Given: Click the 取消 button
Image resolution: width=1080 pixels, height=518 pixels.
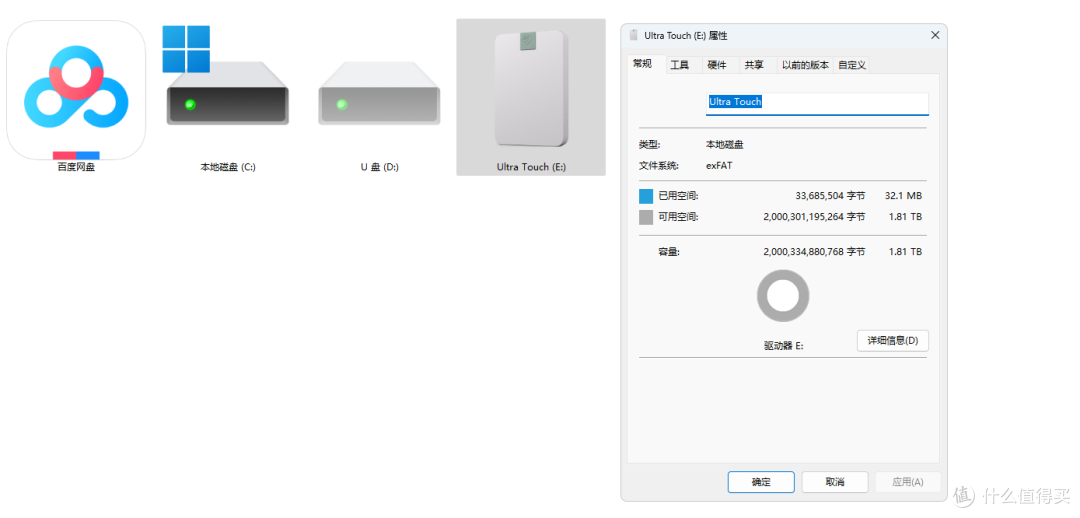Looking at the screenshot, I should click(x=835, y=482).
